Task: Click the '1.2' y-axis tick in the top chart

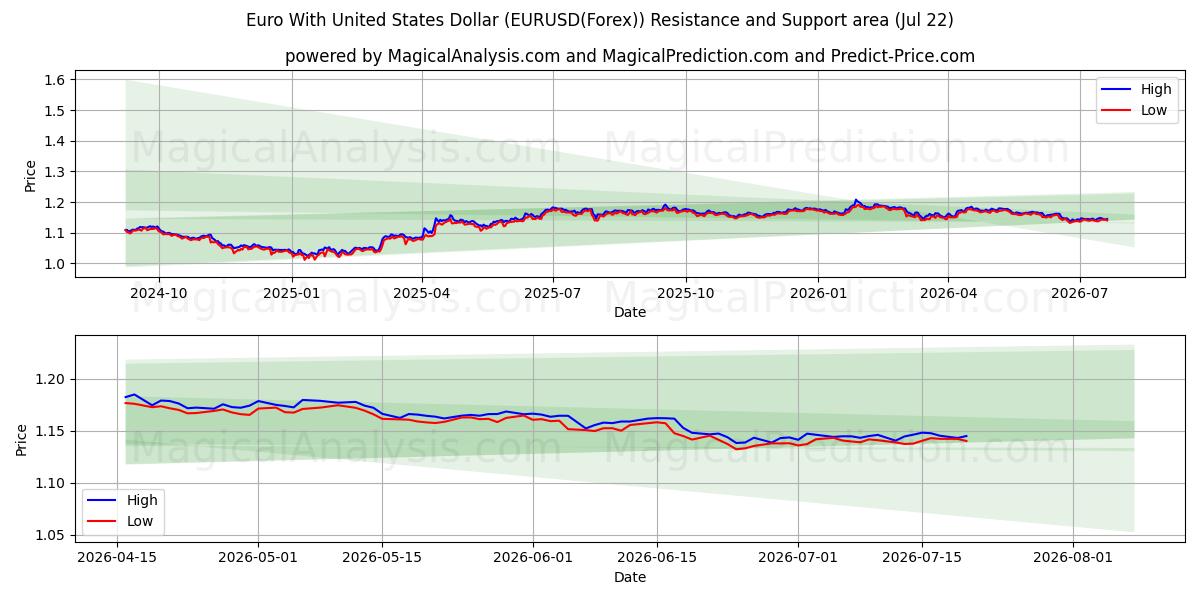Action: pos(56,203)
